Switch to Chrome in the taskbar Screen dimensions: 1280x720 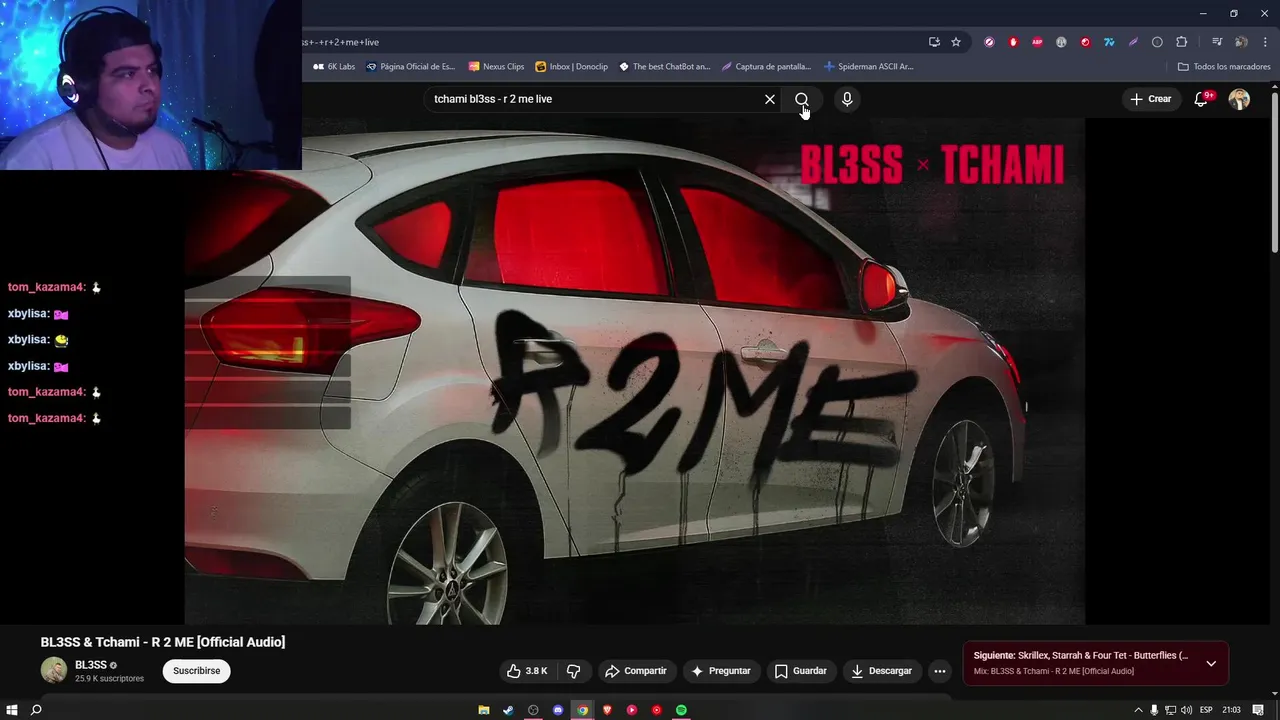582,710
